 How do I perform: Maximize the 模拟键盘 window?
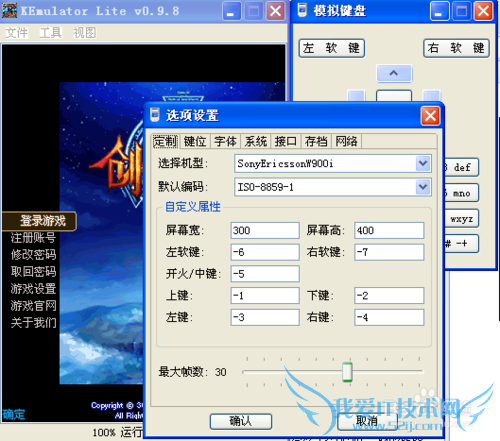coord(461,11)
